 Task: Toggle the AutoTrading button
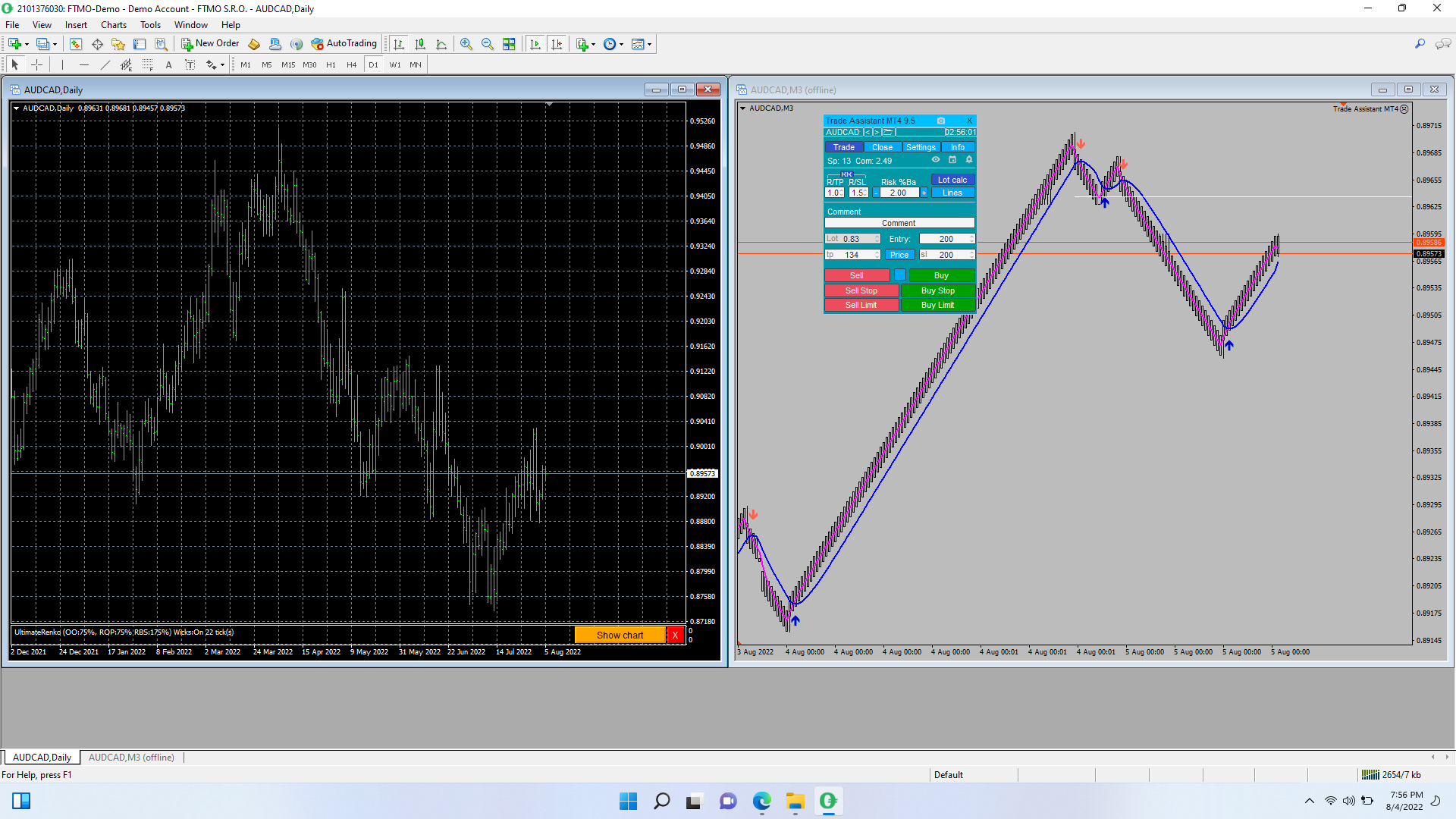pos(344,43)
